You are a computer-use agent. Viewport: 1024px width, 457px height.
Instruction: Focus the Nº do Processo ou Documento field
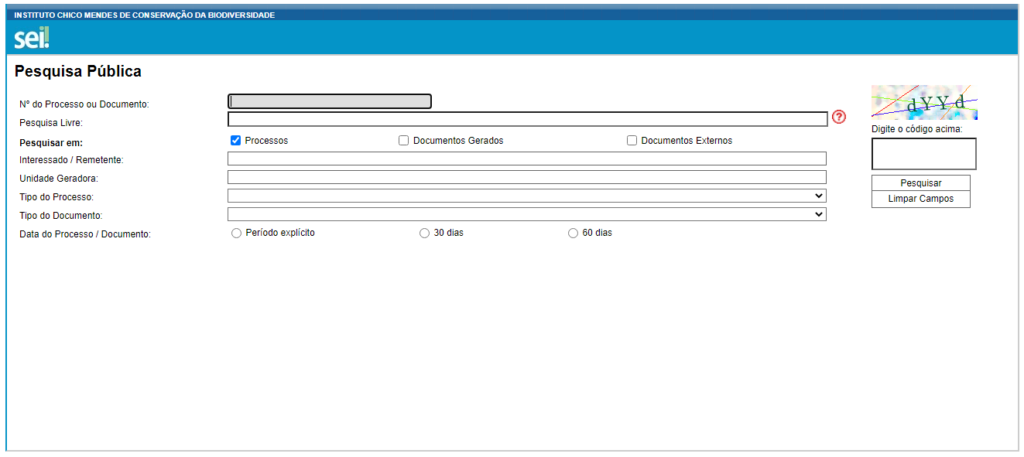(329, 101)
